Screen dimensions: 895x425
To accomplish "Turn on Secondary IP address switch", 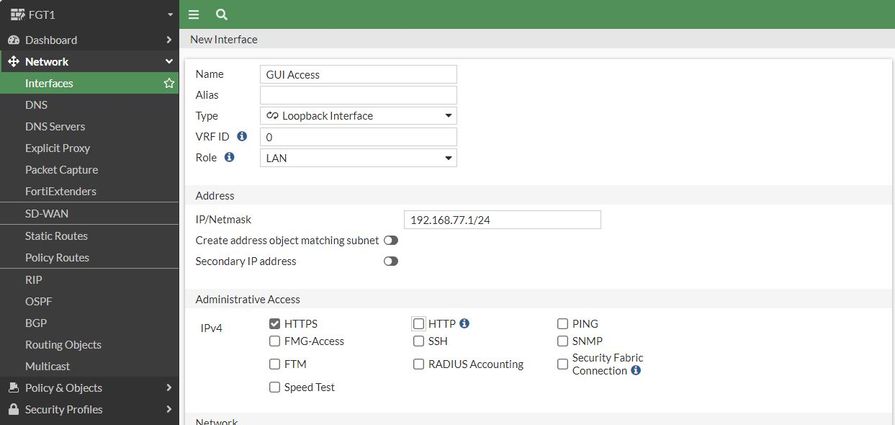I will pyautogui.click(x=390, y=261).
